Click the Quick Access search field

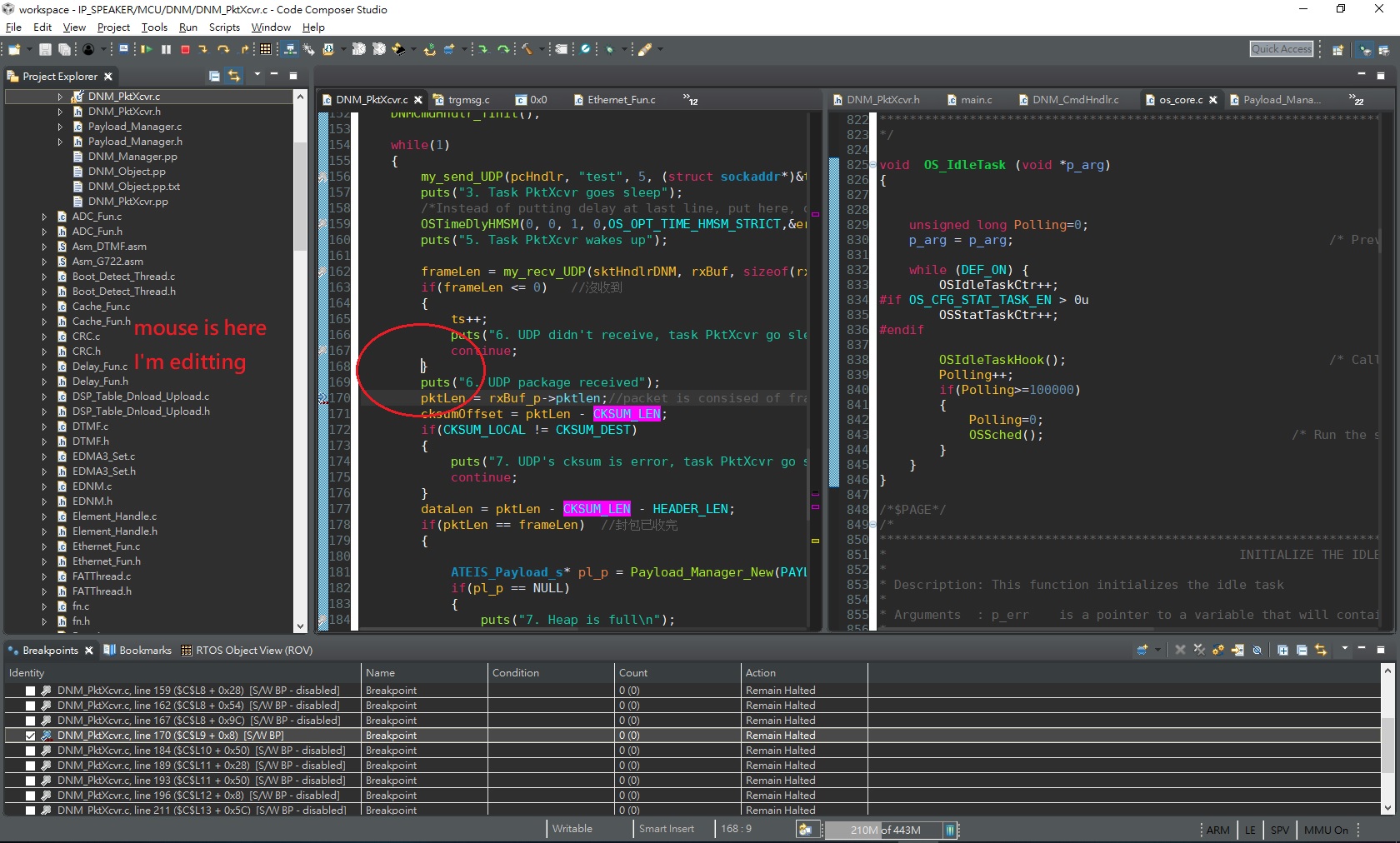click(1281, 49)
